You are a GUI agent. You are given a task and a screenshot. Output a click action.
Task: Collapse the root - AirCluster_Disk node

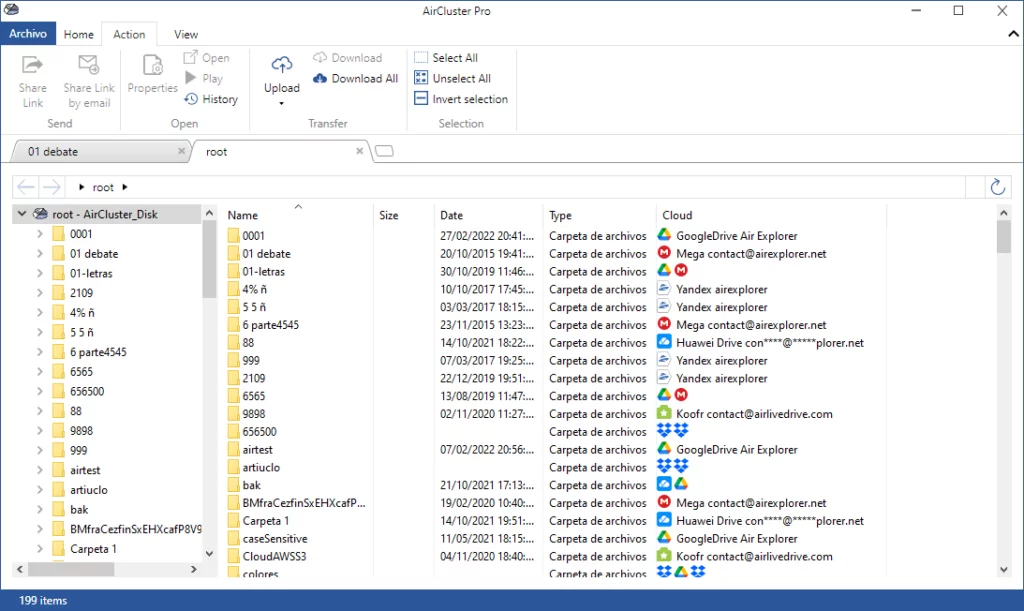point(22,214)
